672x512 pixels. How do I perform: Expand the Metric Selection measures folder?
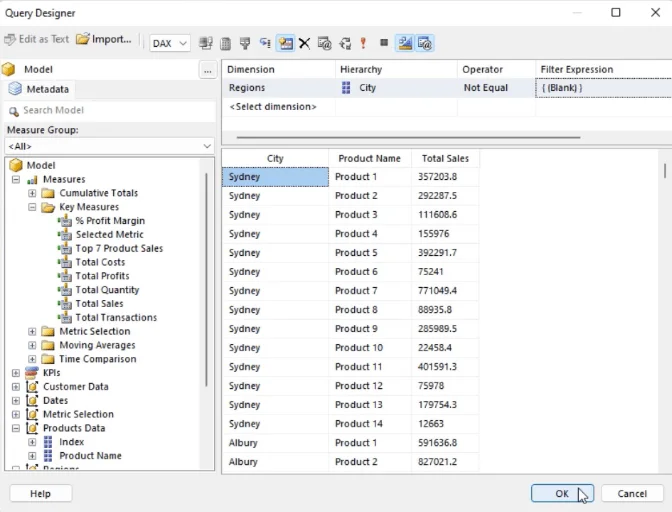32,332
